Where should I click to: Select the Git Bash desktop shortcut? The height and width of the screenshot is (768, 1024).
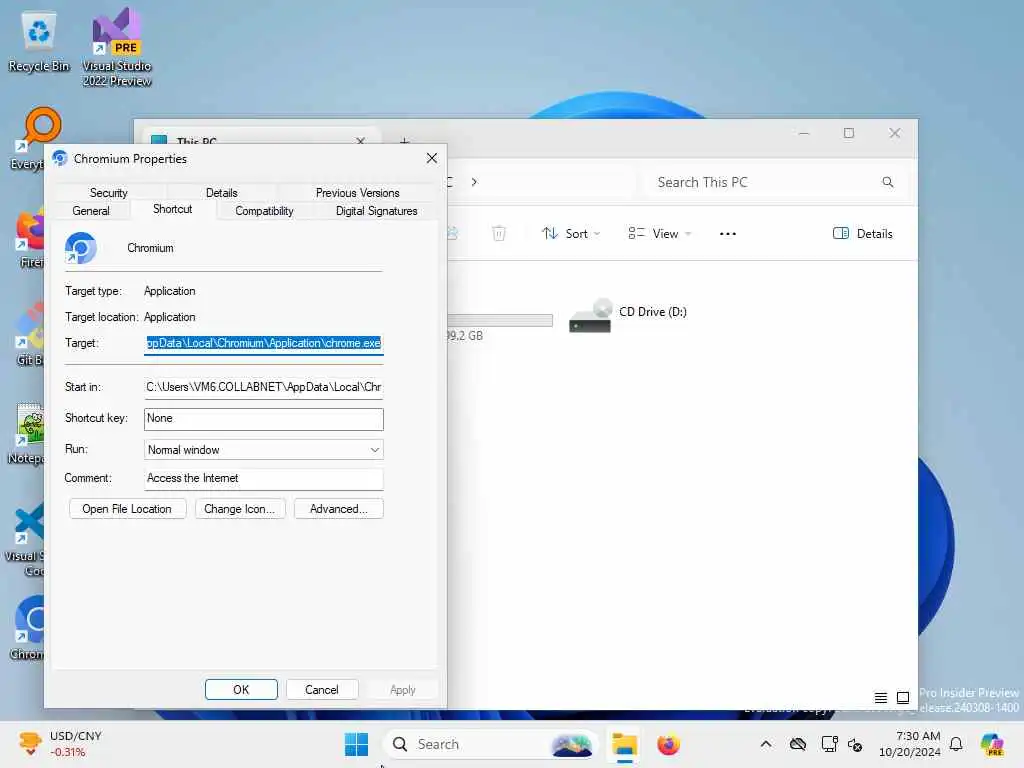[x=30, y=334]
